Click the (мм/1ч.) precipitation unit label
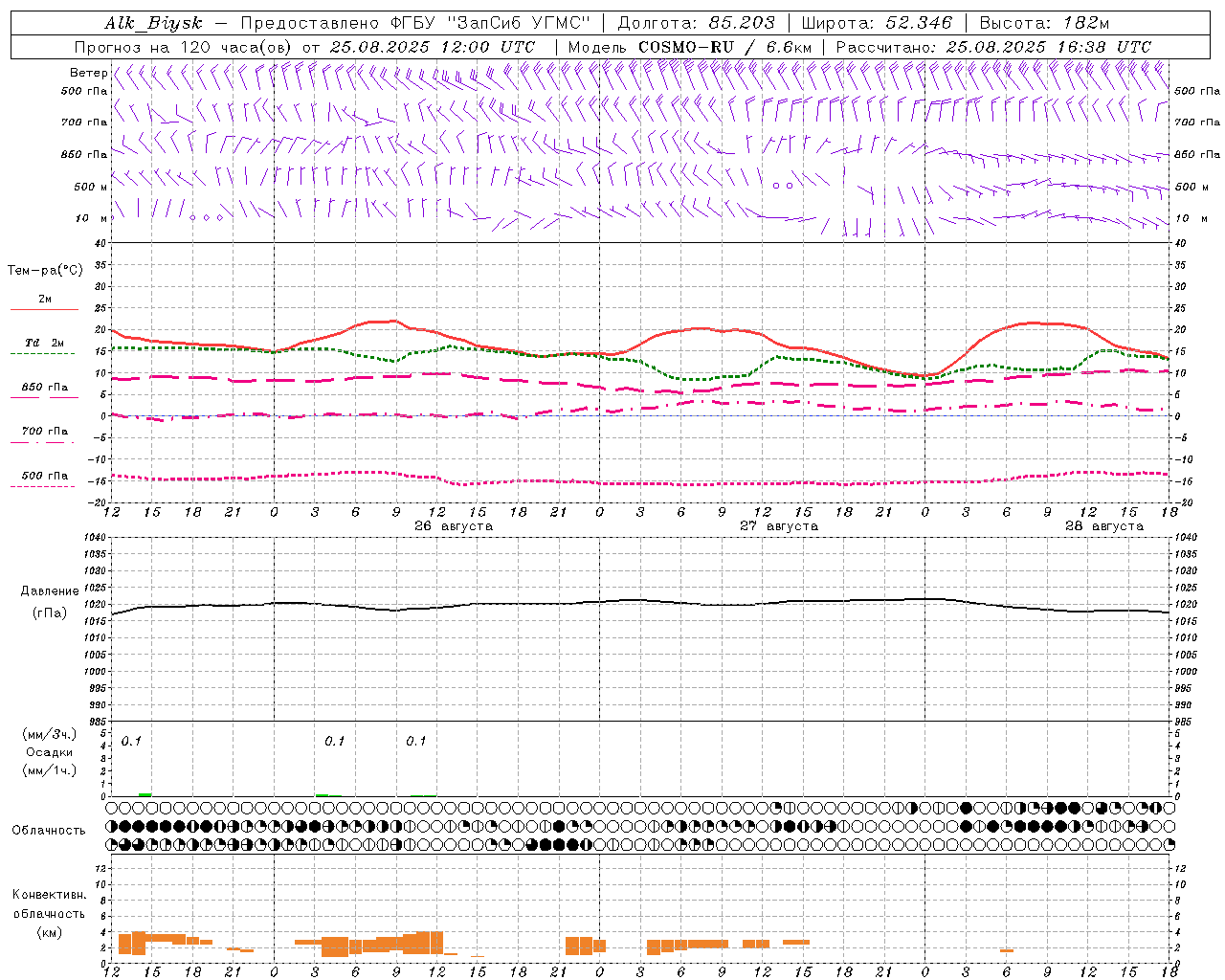1225x980 pixels. [50, 770]
